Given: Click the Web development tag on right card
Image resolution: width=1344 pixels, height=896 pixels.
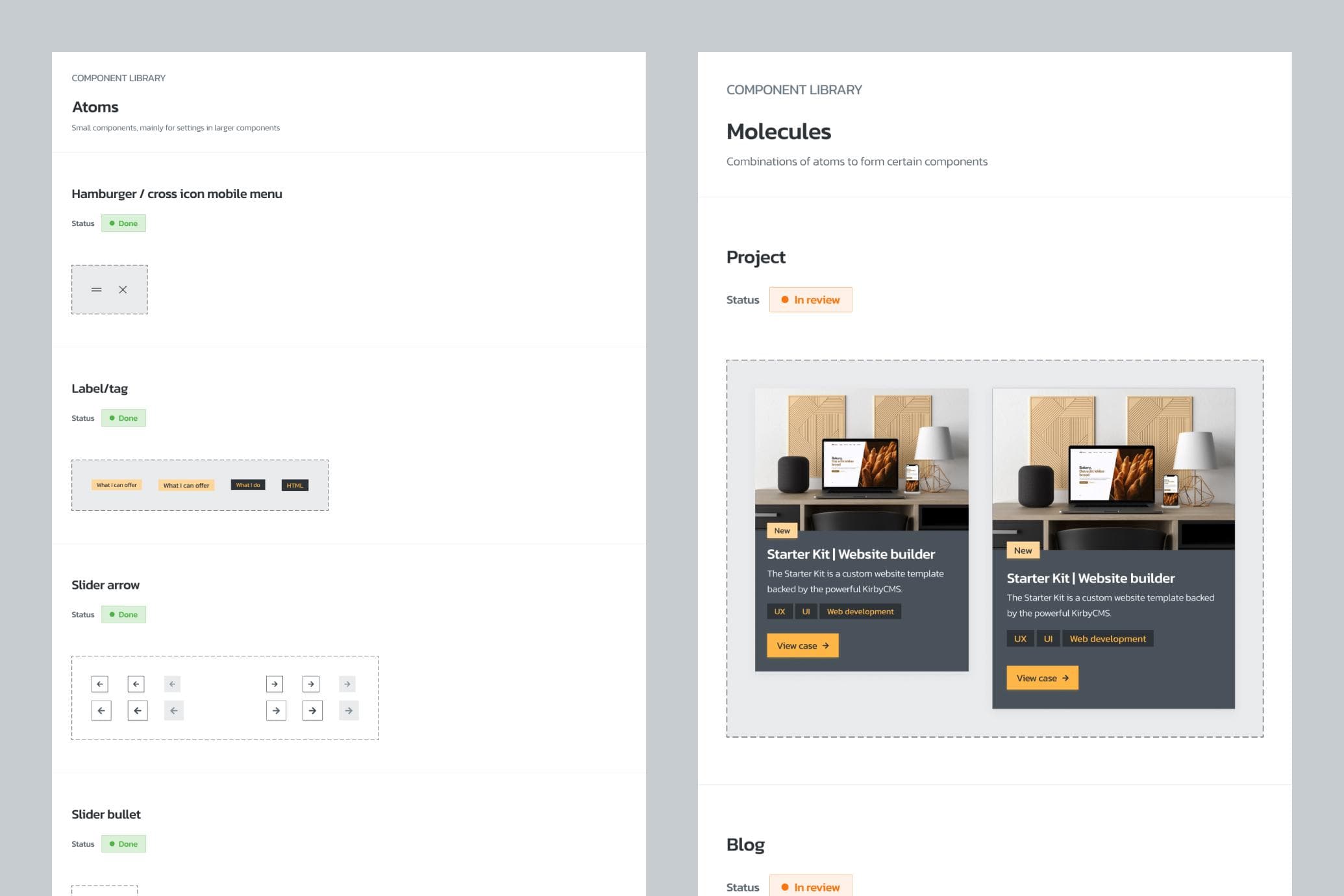Looking at the screenshot, I should pos(1107,639).
